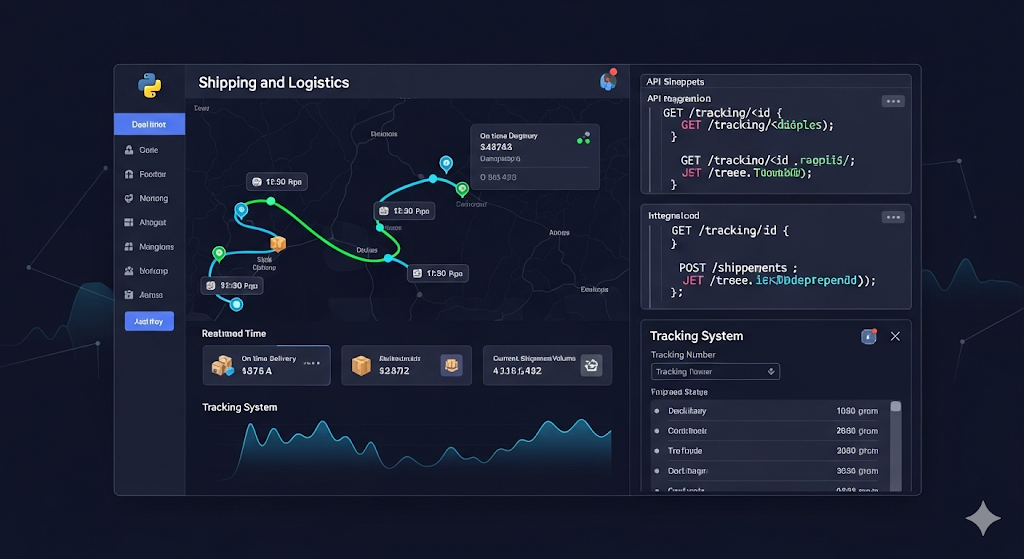Click the Abore label on the map
1024x559 pixels.
click(x=559, y=232)
